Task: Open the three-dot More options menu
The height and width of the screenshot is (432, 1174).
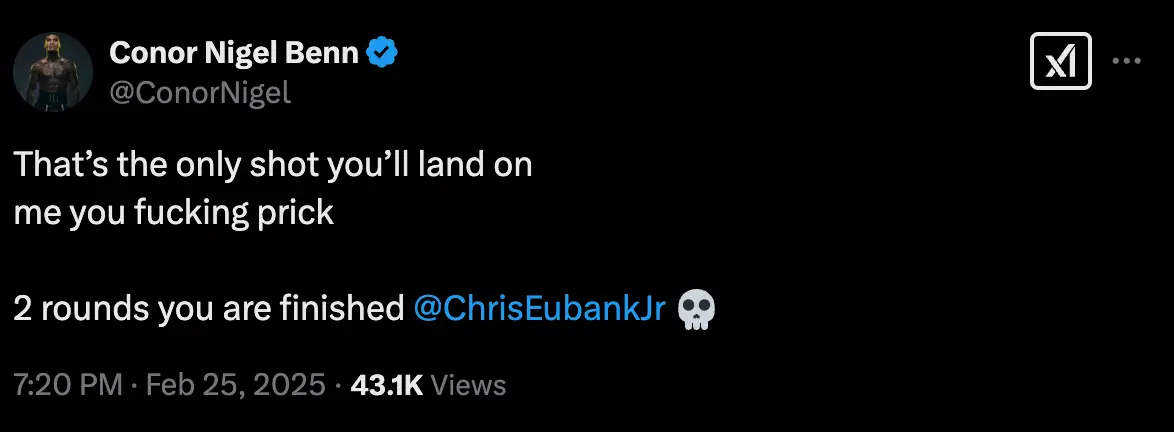Action: [x=1127, y=60]
